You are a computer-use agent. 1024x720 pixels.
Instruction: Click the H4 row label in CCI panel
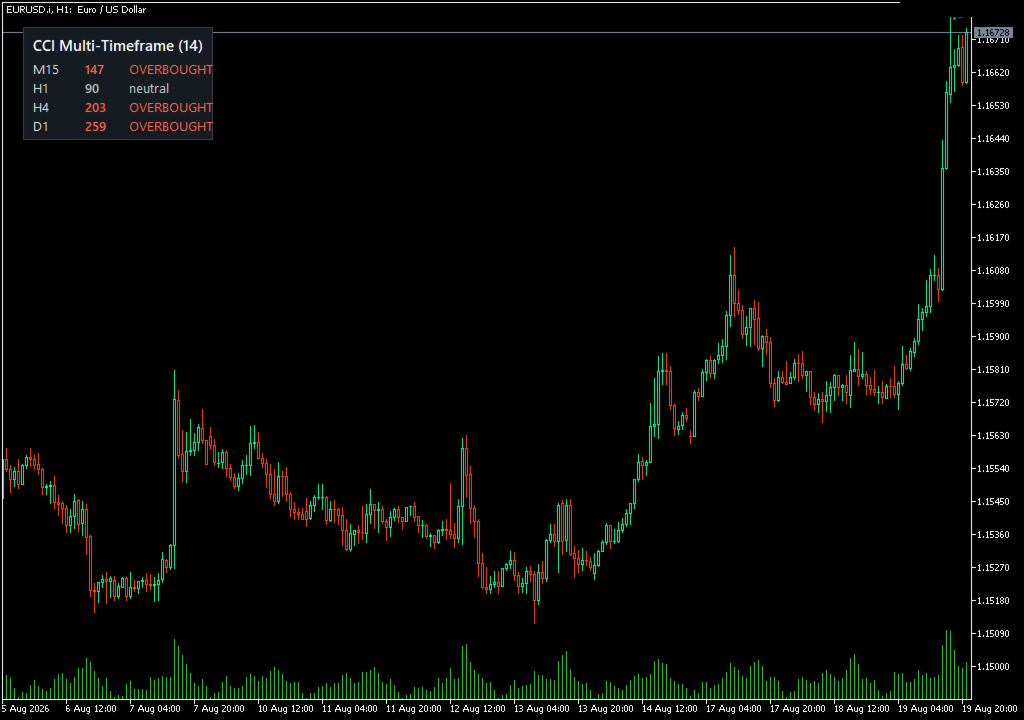click(40, 107)
